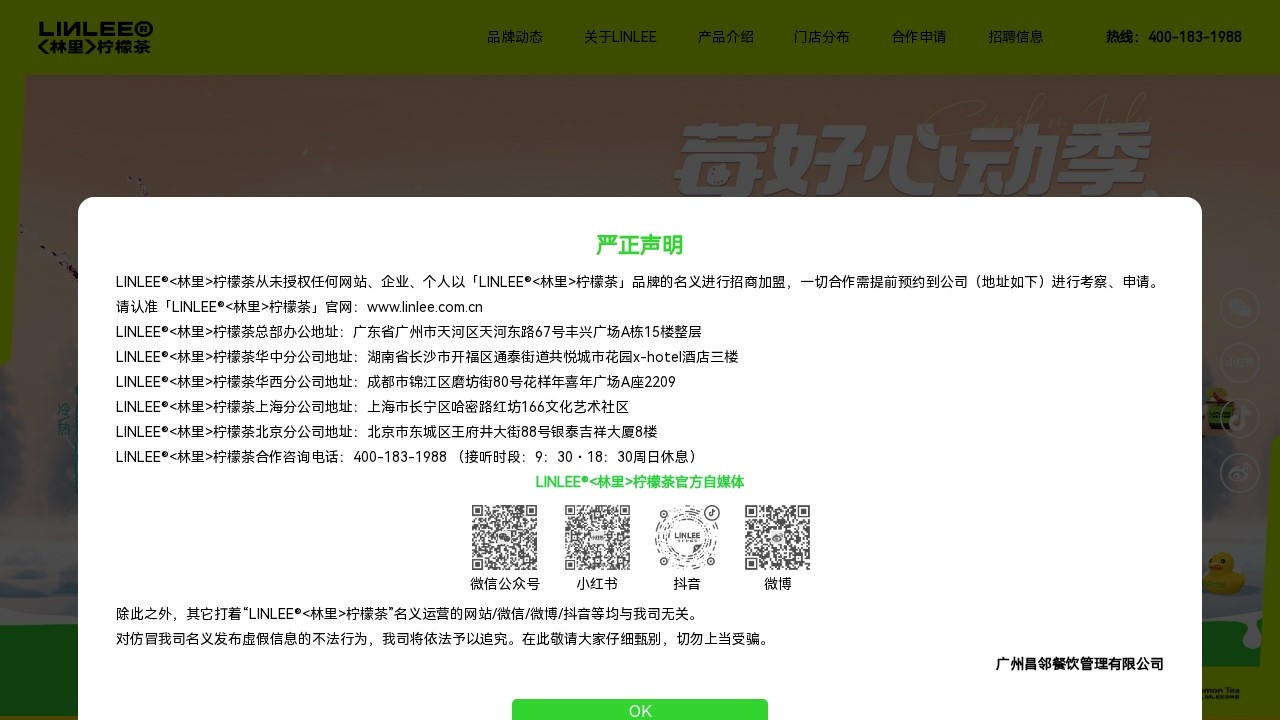Click the 上海分公司地址 address line
The image size is (1280, 720).
373,407
